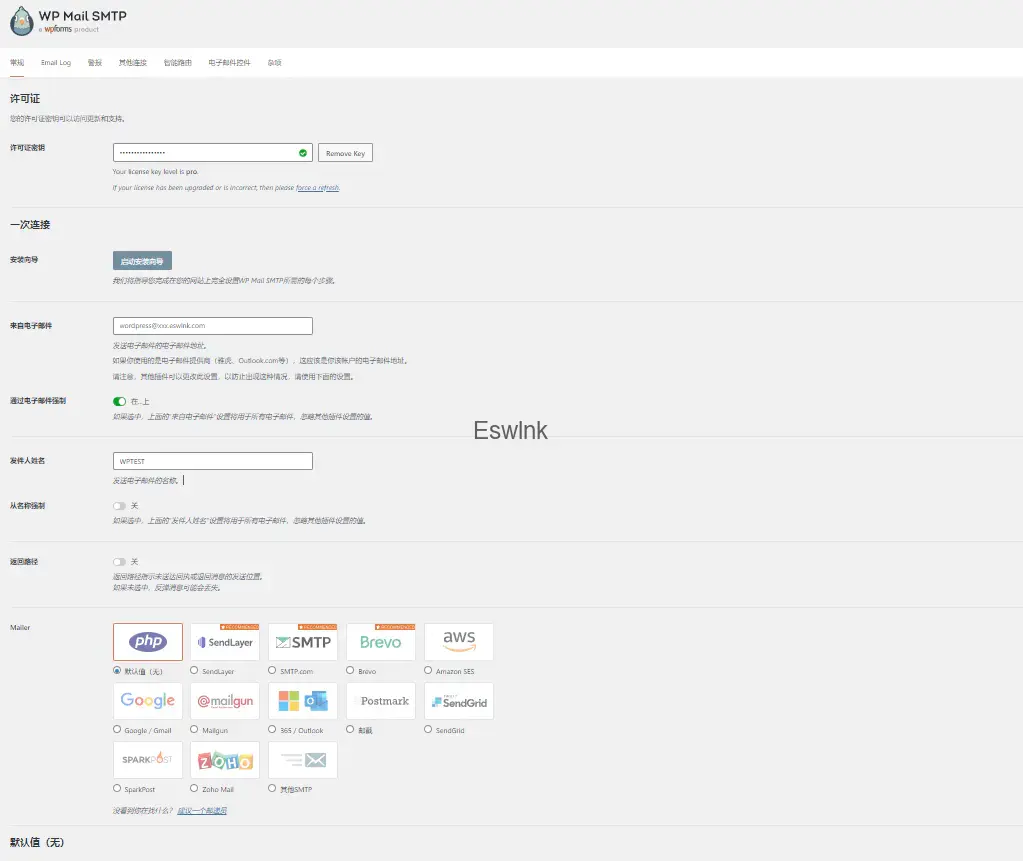This screenshot has width=1023, height=861.
Task: Select the 365 / Outlook radio button
Action: pos(273,730)
